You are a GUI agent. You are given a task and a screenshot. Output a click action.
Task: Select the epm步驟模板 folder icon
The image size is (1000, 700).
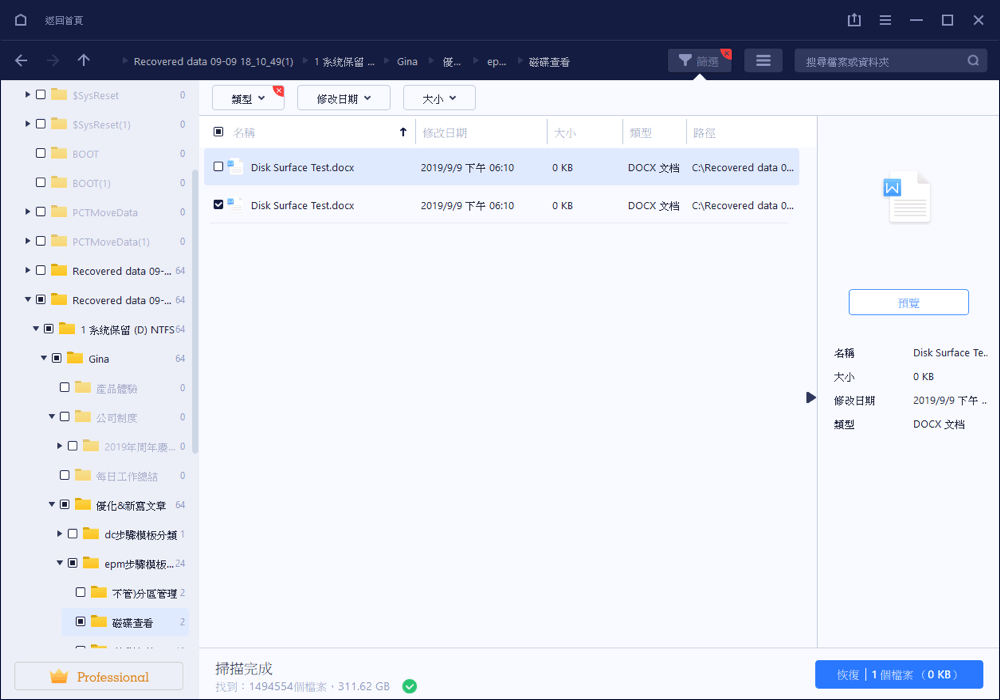[x=91, y=563]
